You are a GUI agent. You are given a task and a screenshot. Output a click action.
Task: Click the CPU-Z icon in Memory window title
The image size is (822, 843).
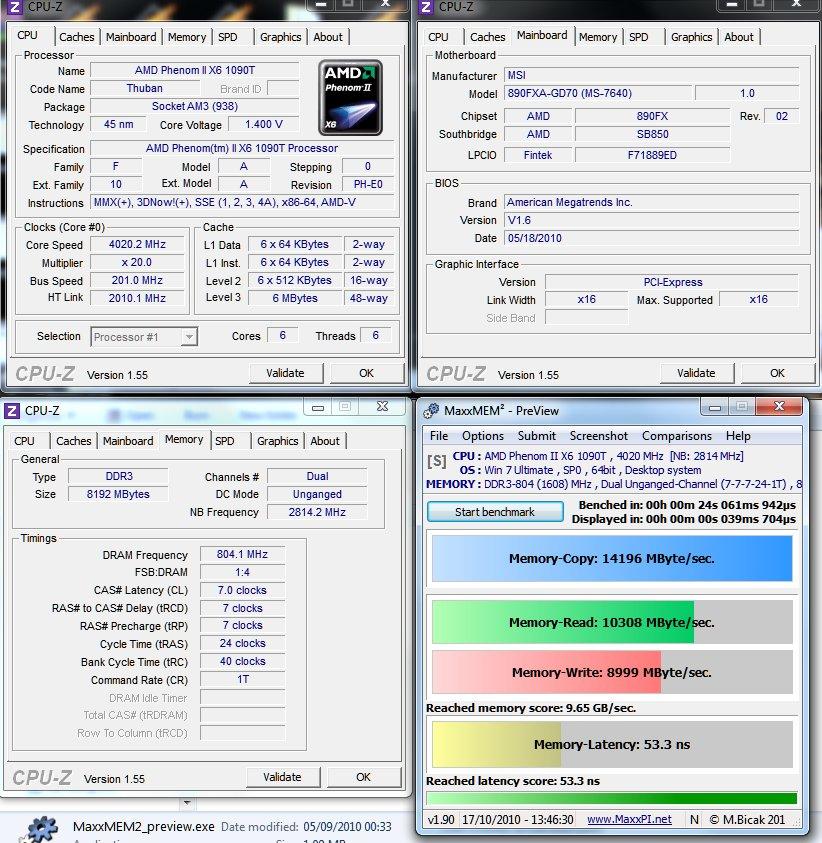pyautogui.click(x=11, y=411)
